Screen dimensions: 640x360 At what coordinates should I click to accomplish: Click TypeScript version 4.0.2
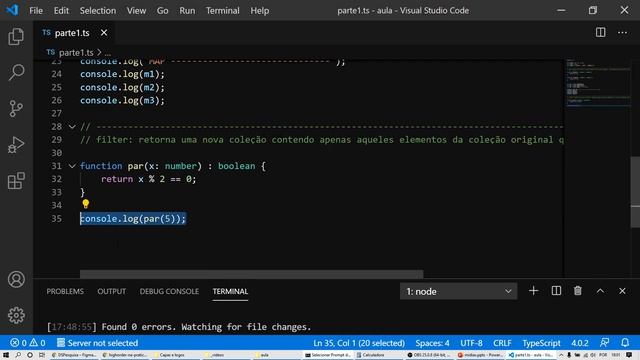click(x=580, y=343)
